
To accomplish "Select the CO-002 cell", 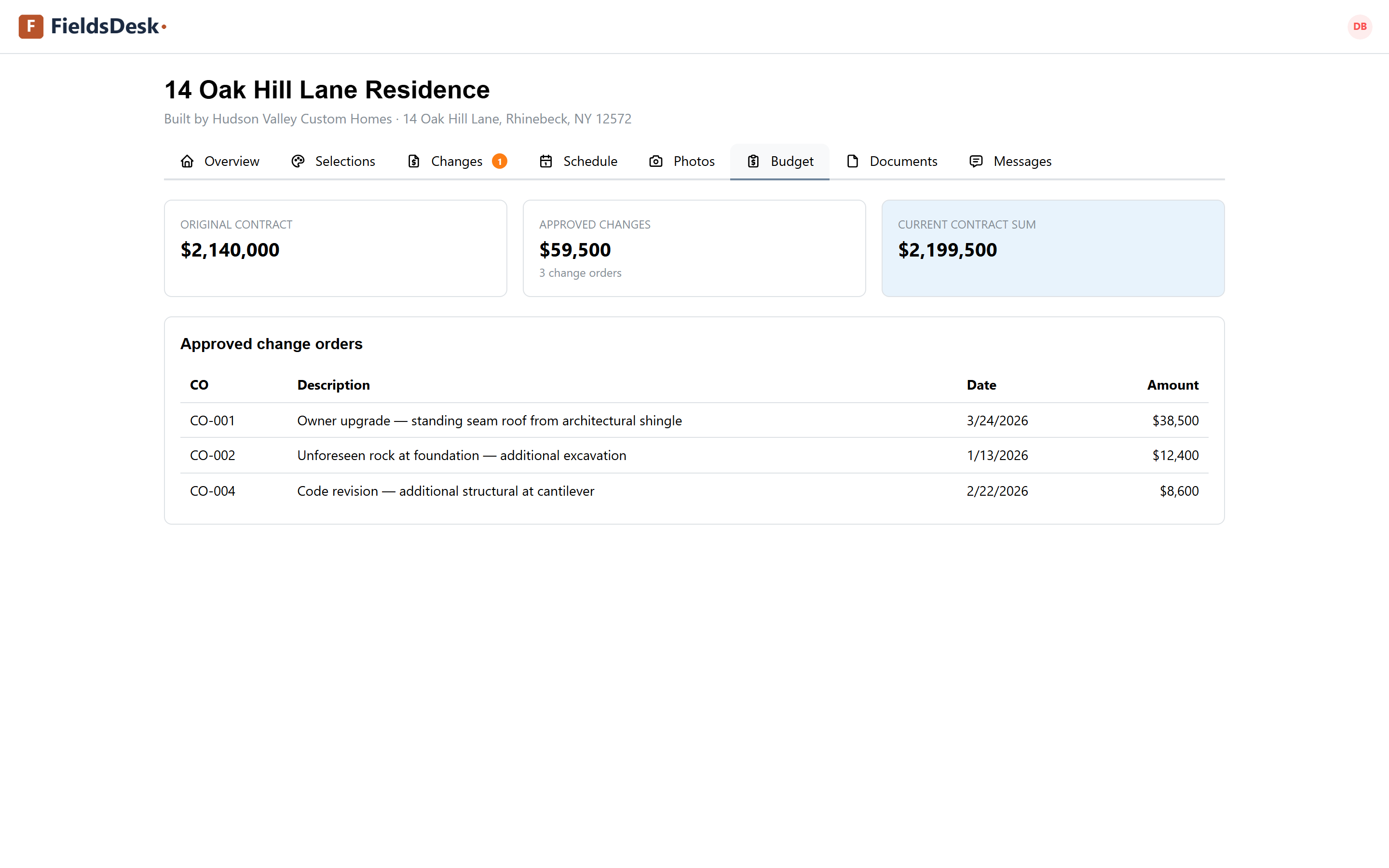I will click(212, 456).
